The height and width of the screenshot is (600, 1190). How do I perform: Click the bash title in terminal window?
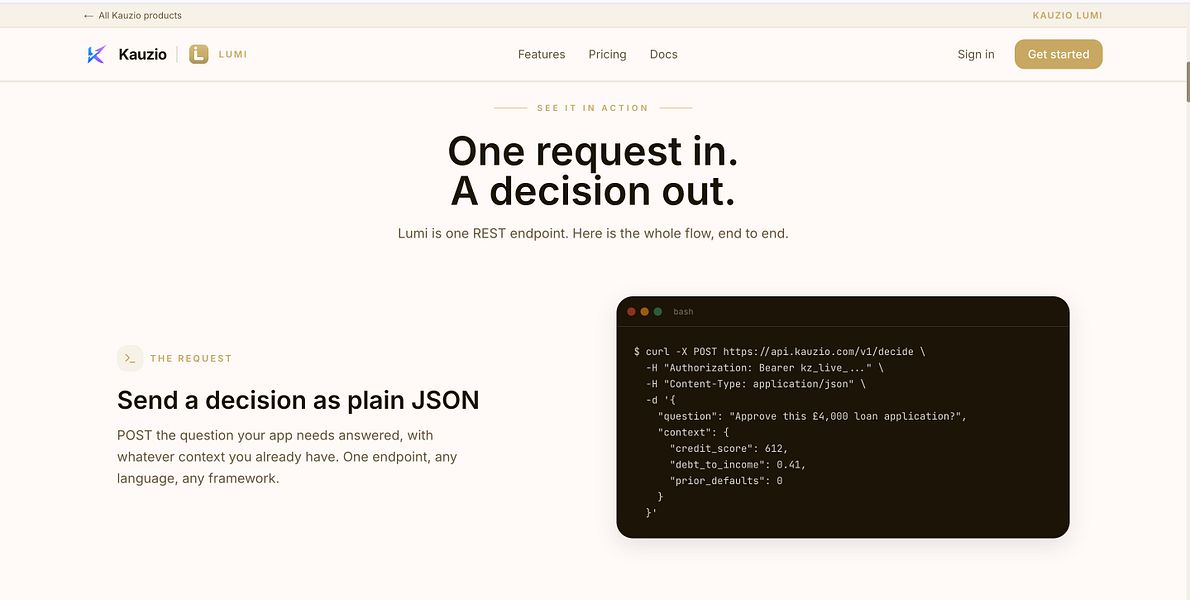[683, 312]
